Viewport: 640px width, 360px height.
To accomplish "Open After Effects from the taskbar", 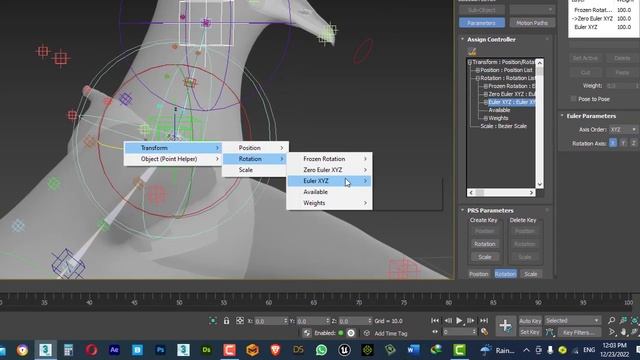I will click(114, 350).
